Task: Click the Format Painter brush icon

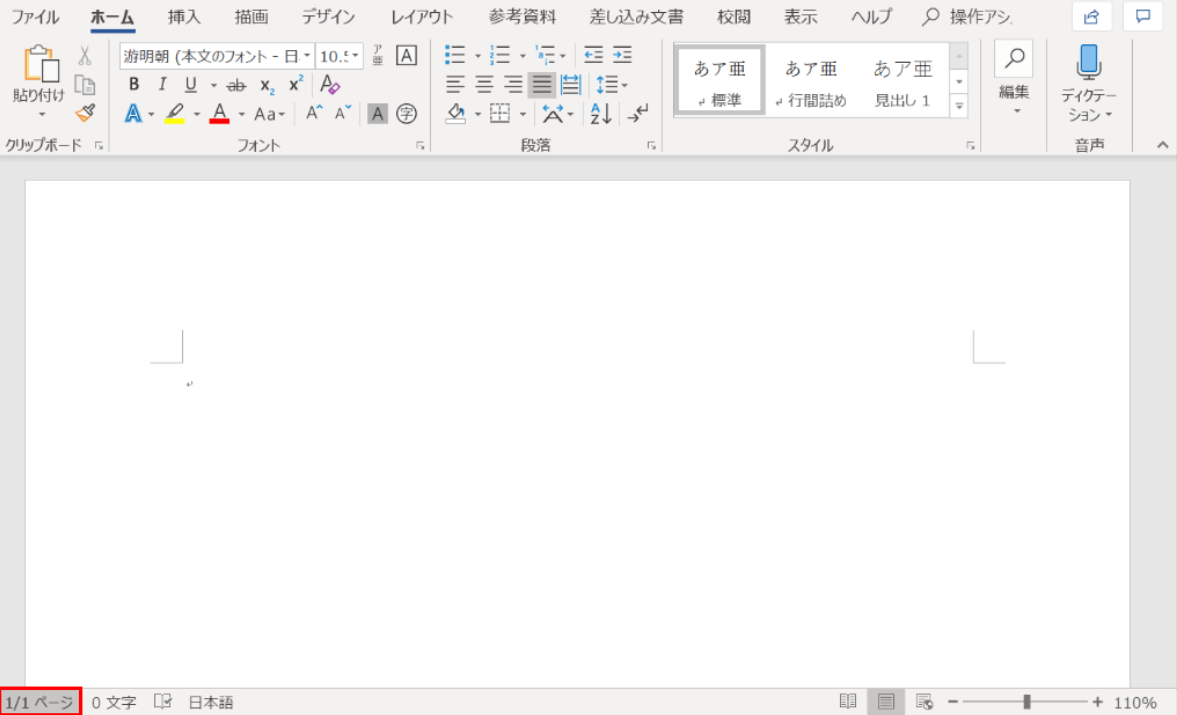Action: [85, 113]
